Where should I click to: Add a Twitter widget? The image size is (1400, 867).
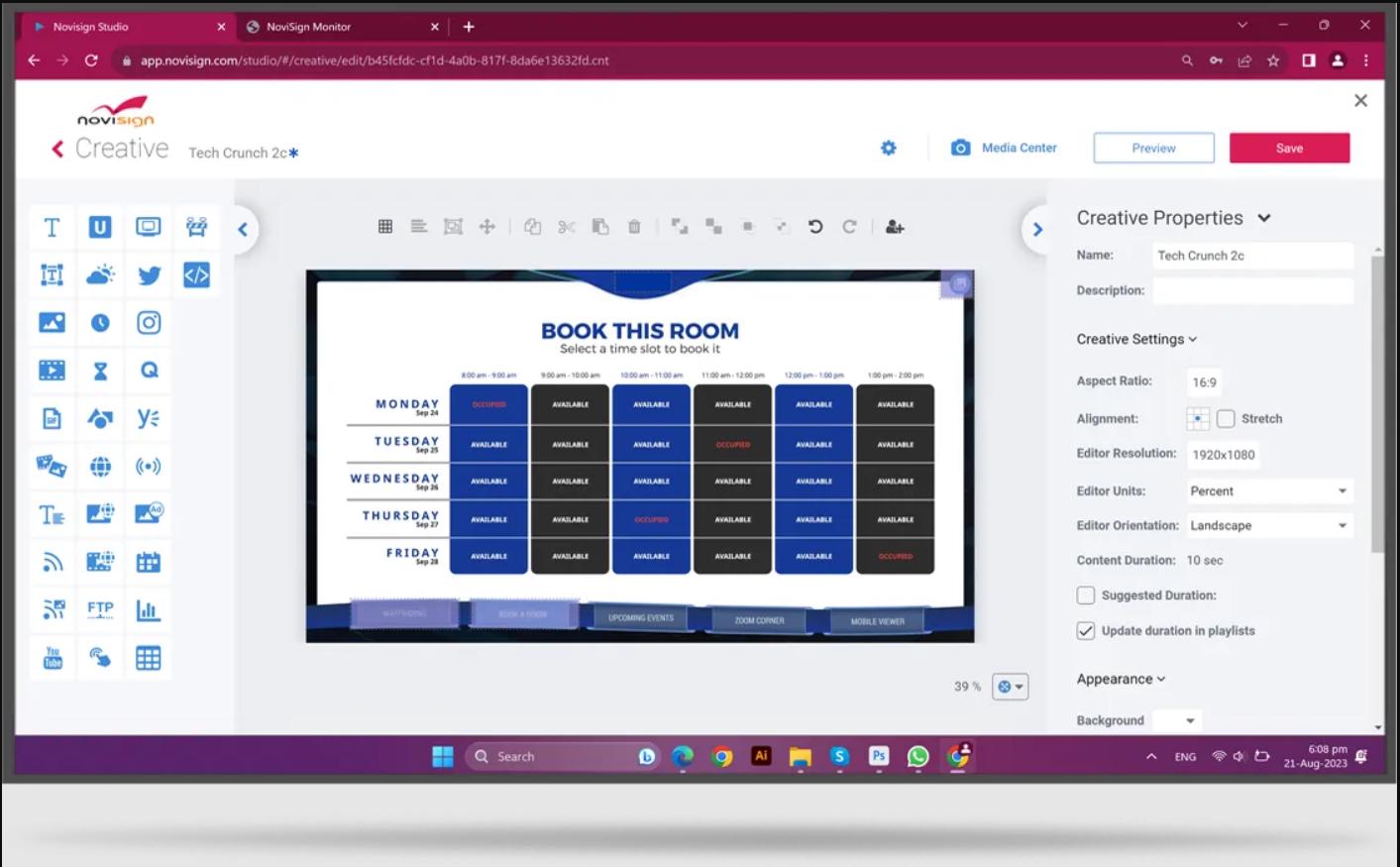tap(149, 275)
